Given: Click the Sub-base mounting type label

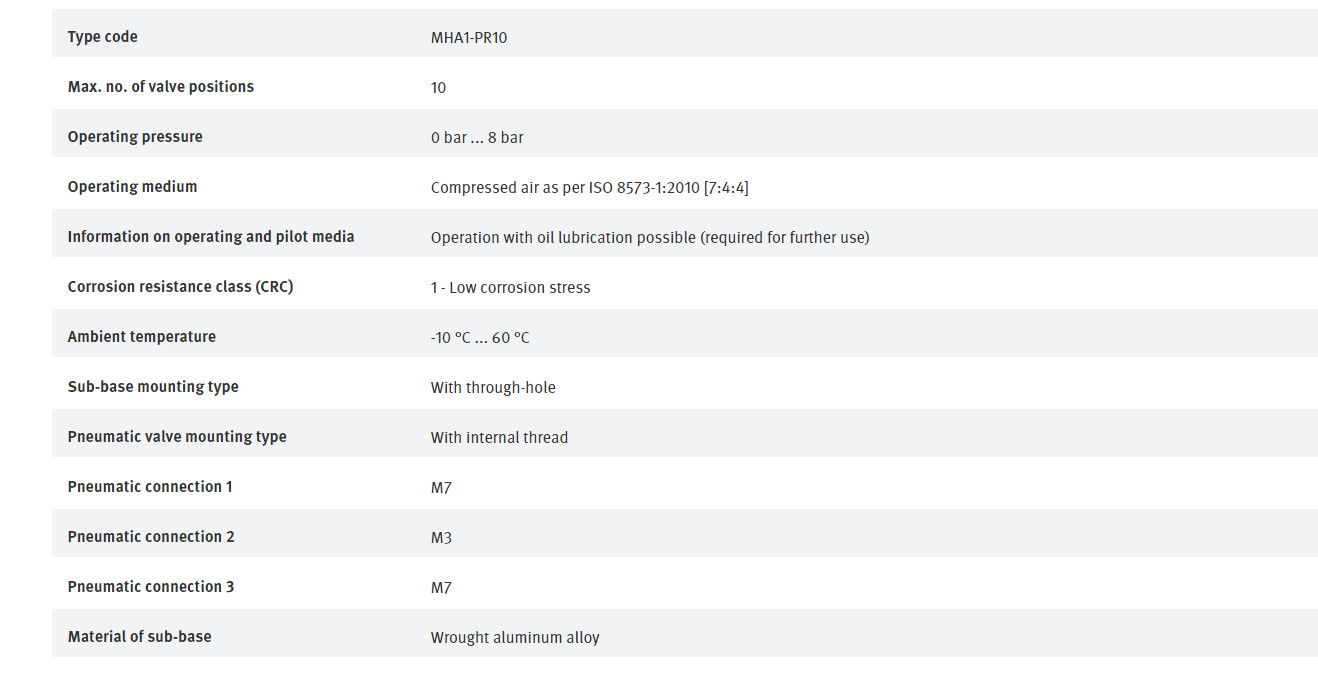Looking at the screenshot, I should tap(153, 387).
